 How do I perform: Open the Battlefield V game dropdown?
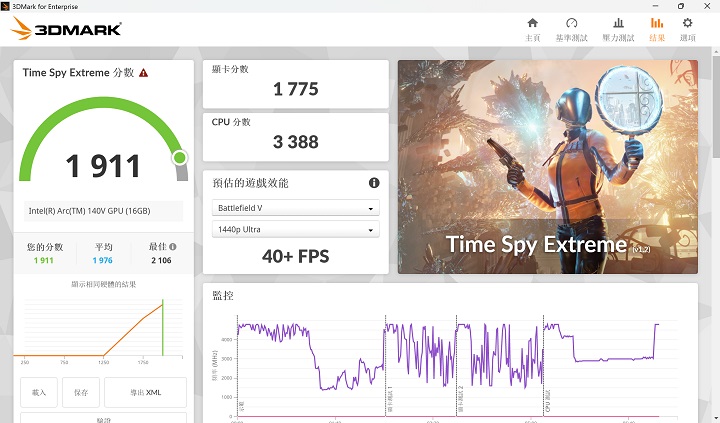pyautogui.click(x=296, y=208)
